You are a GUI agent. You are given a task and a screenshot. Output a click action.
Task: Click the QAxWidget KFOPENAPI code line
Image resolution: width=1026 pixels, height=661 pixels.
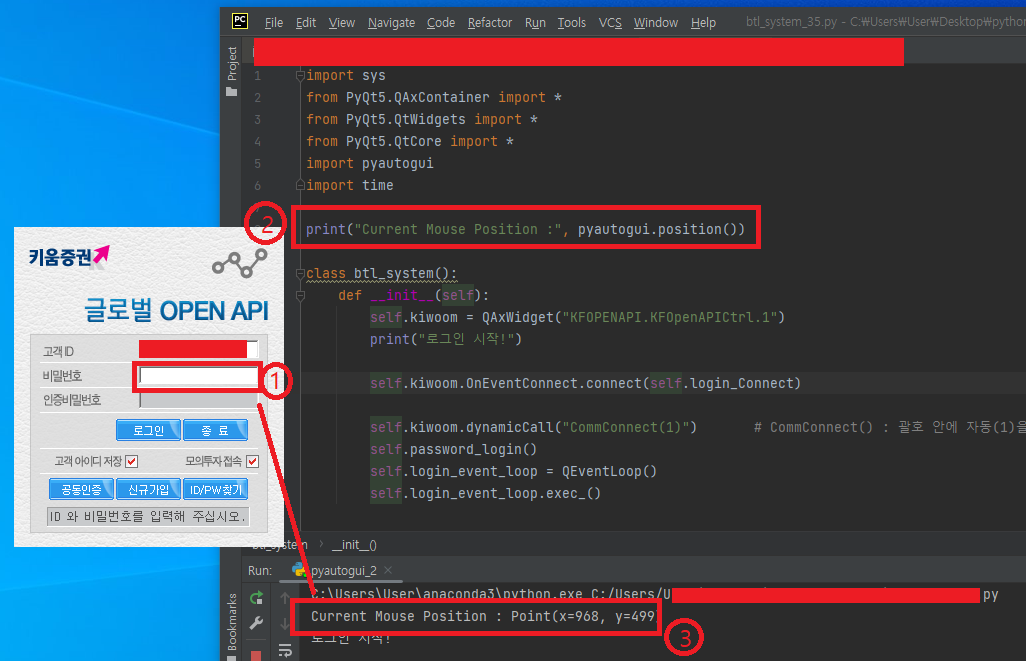(x=577, y=317)
